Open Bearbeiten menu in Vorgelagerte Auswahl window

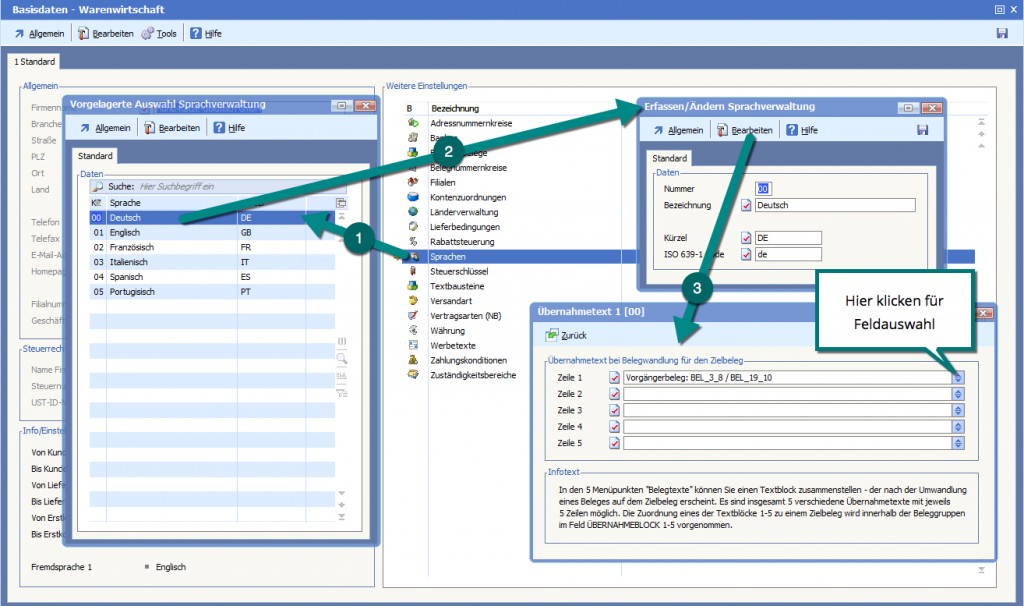(172, 128)
